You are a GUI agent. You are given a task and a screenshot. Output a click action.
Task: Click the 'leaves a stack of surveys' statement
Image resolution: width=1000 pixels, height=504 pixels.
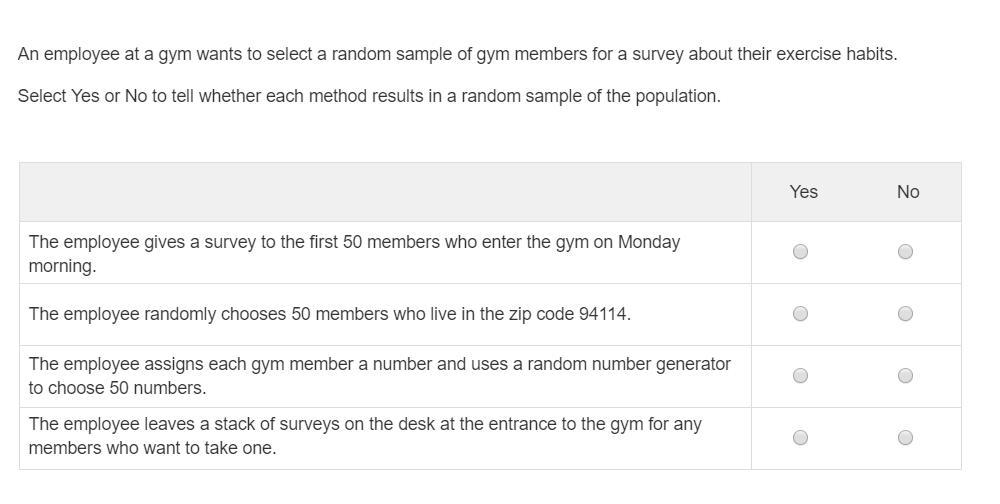[x=365, y=435]
